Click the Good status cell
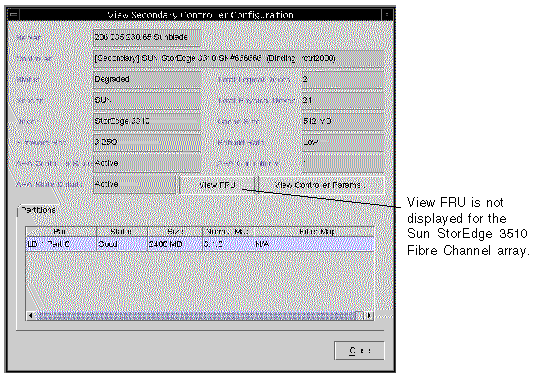The height and width of the screenshot is (378, 537). [x=122, y=244]
